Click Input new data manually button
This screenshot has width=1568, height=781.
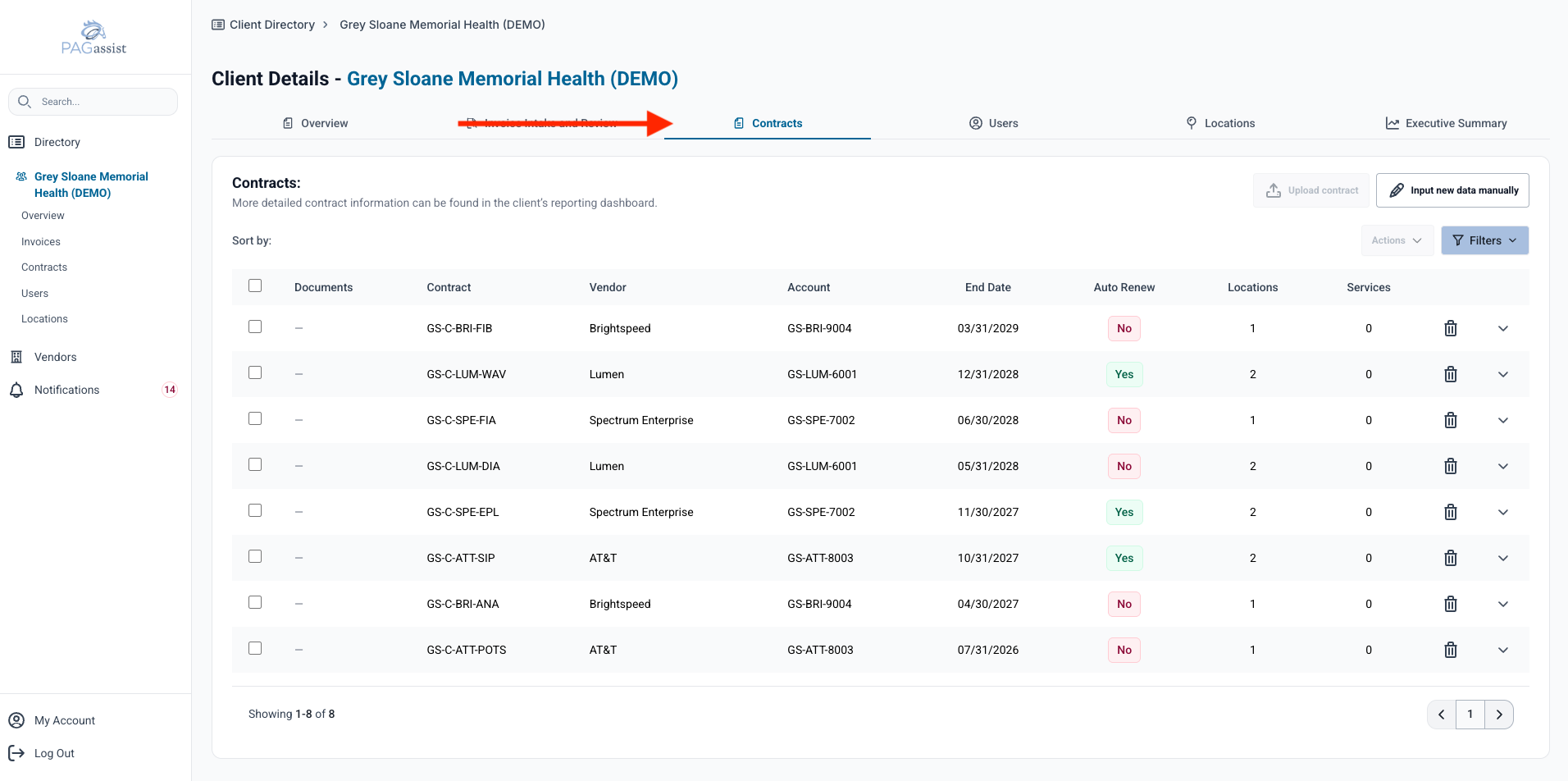(x=1452, y=190)
